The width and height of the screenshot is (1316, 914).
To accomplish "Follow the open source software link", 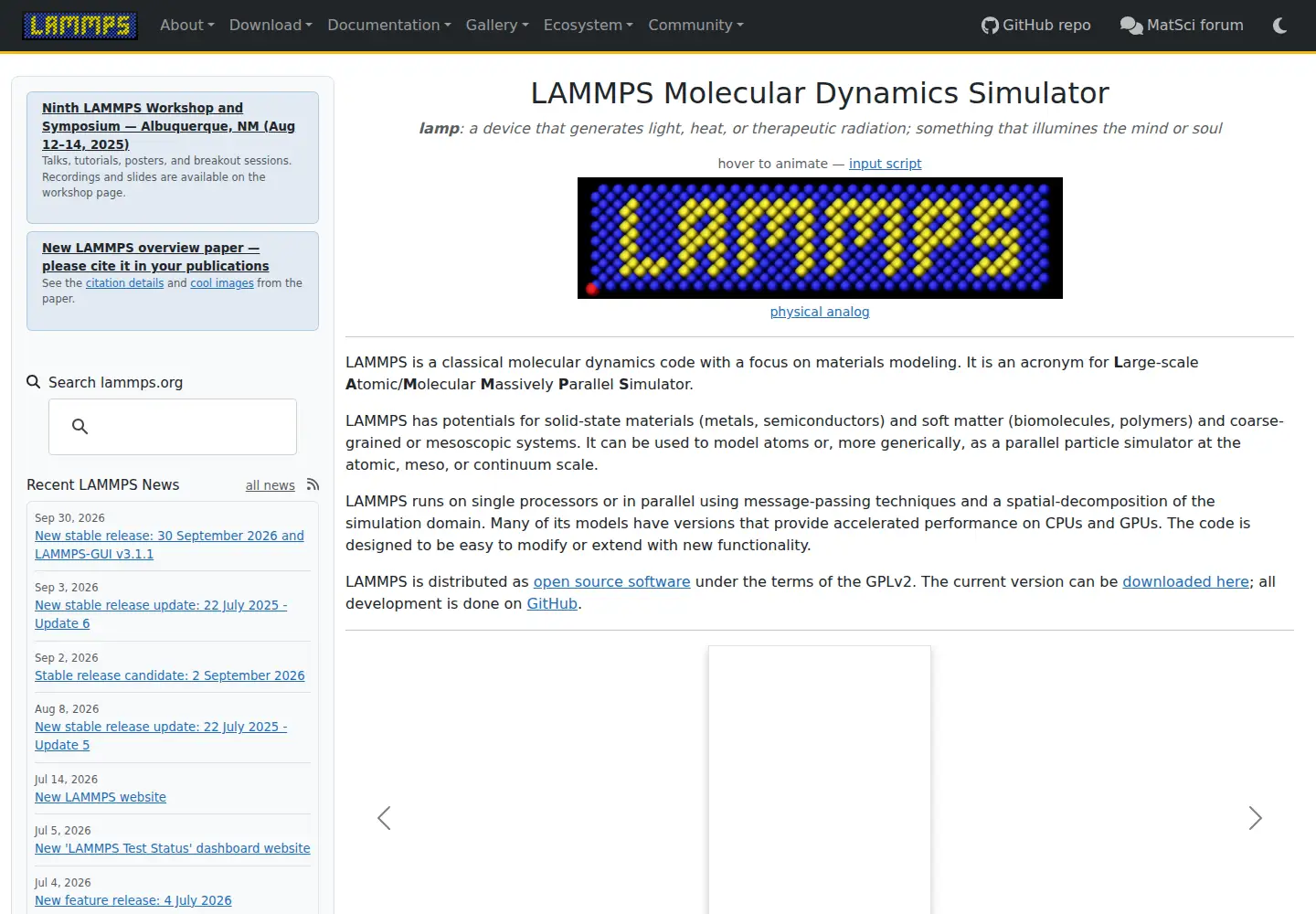I will [612, 581].
